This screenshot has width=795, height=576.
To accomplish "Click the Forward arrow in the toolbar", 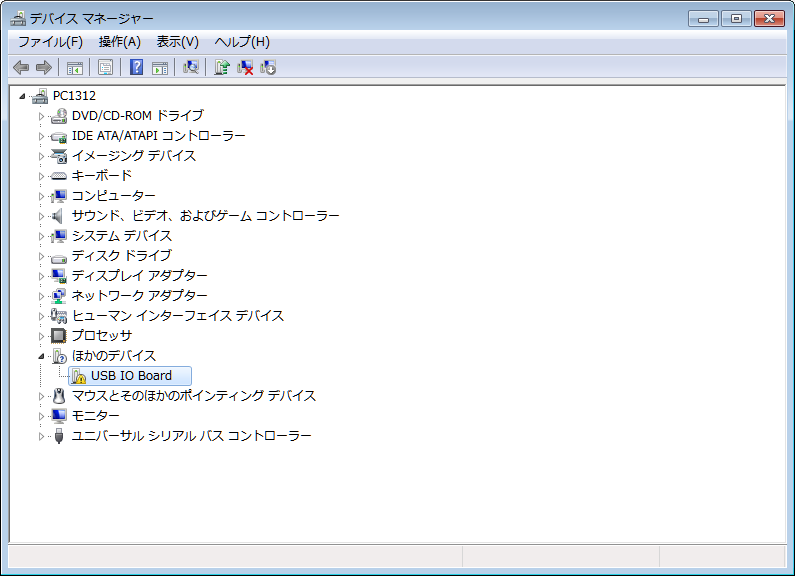I will [x=43, y=67].
